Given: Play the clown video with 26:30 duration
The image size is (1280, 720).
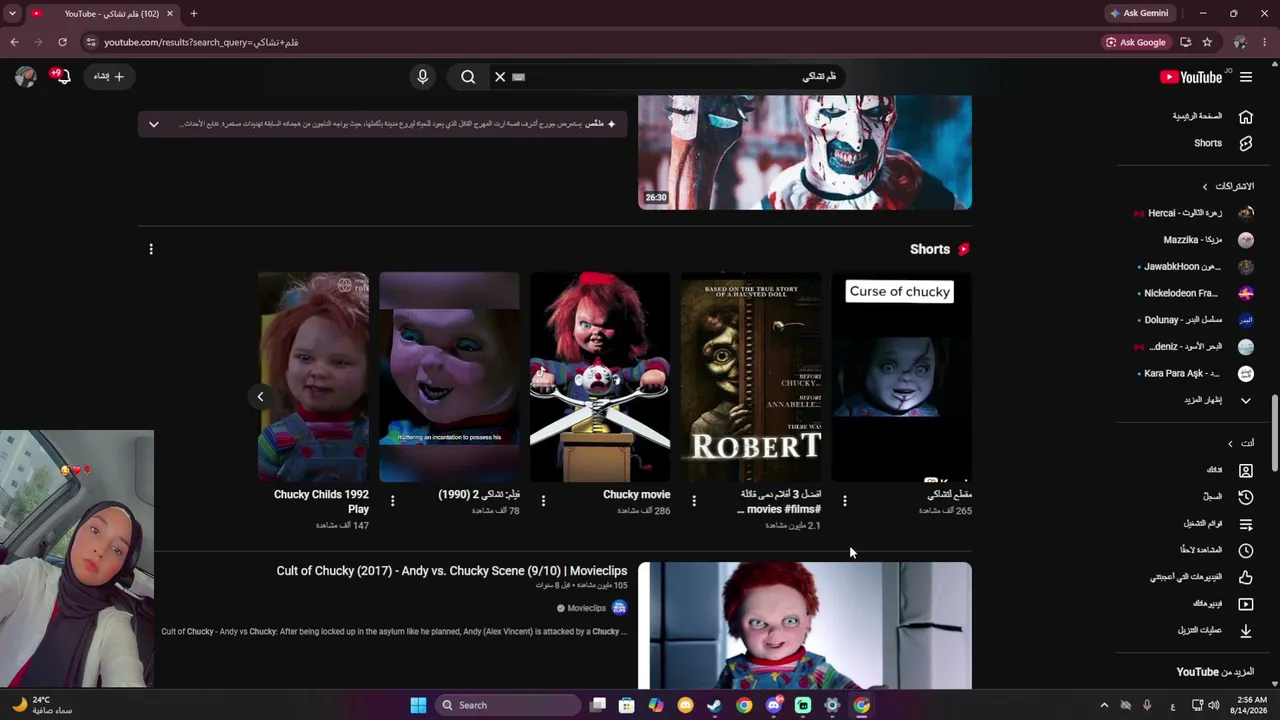Looking at the screenshot, I should click(805, 152).
